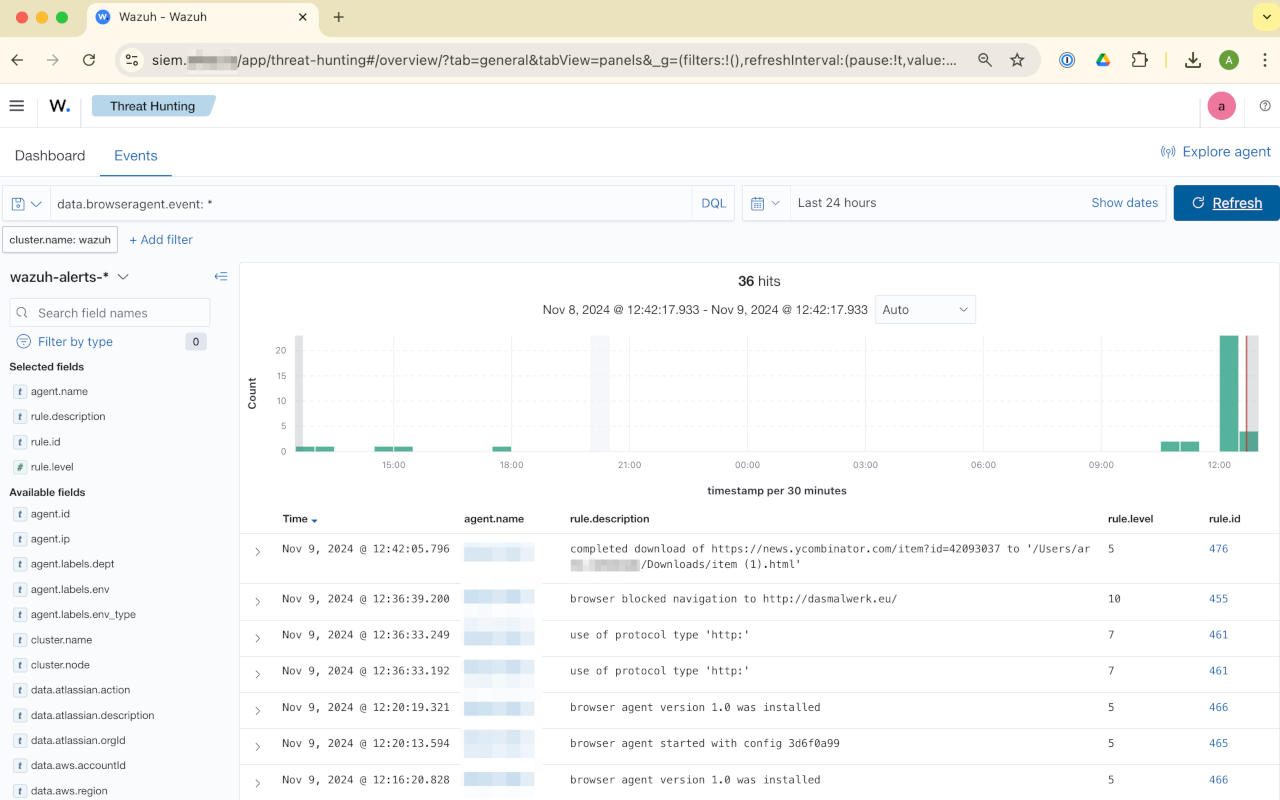Open the Filter by type options
The image size is (1280, 800).
pyautogui.click(x=64, y=341)
